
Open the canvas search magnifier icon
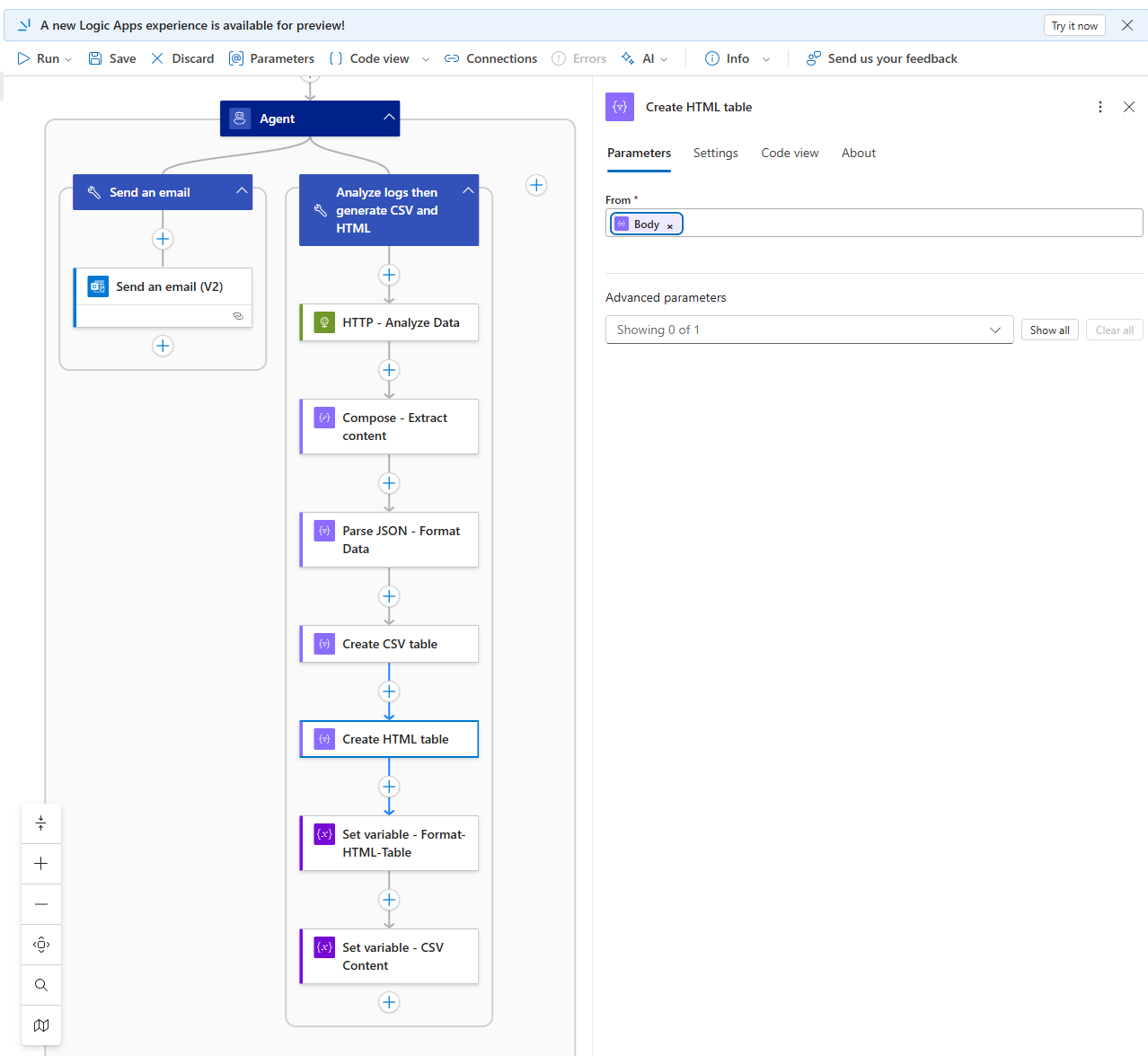tap(41, 985)
